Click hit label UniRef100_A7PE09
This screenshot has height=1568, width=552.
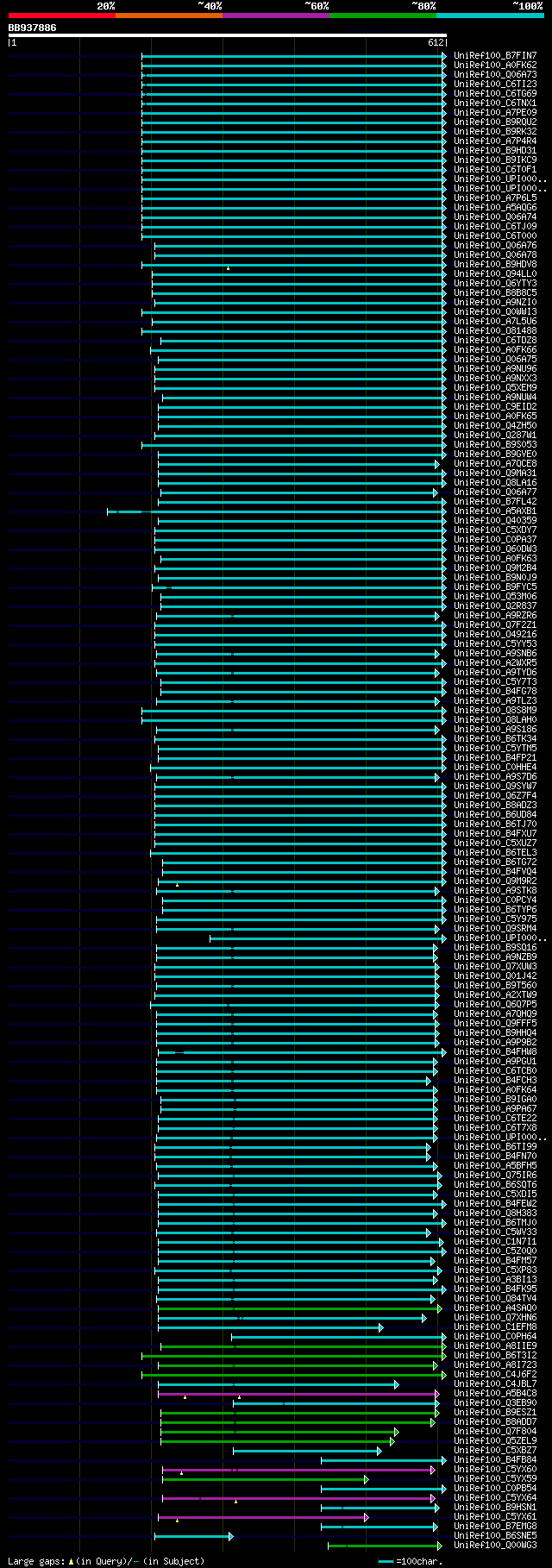495,112
